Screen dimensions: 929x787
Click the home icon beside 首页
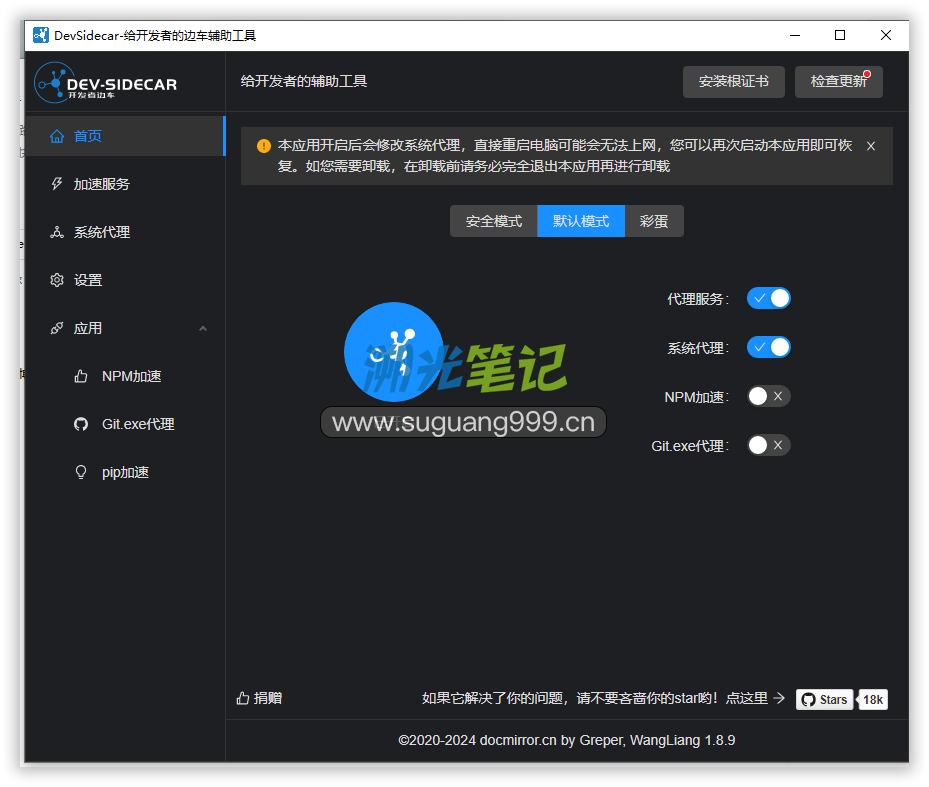[x=57, y=136]
